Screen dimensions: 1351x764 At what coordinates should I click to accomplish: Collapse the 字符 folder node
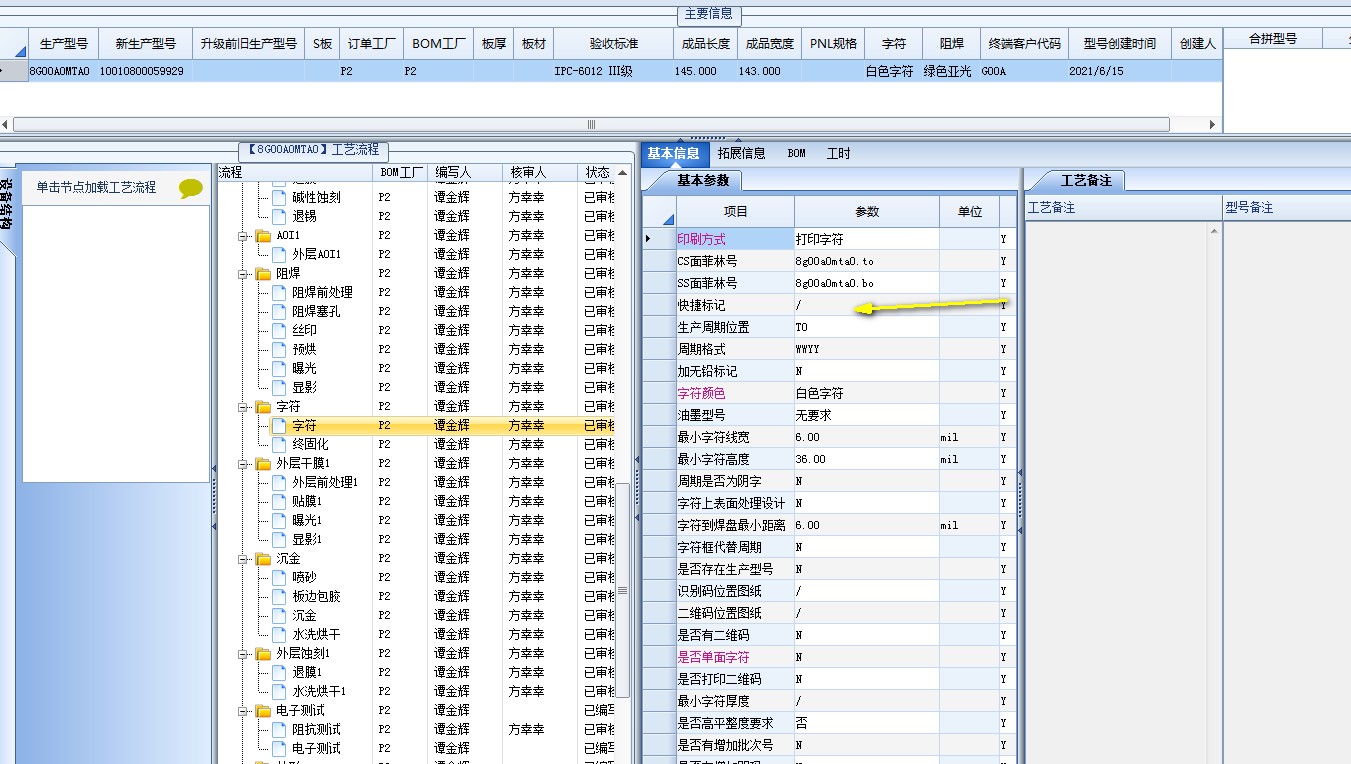[243, 407]
